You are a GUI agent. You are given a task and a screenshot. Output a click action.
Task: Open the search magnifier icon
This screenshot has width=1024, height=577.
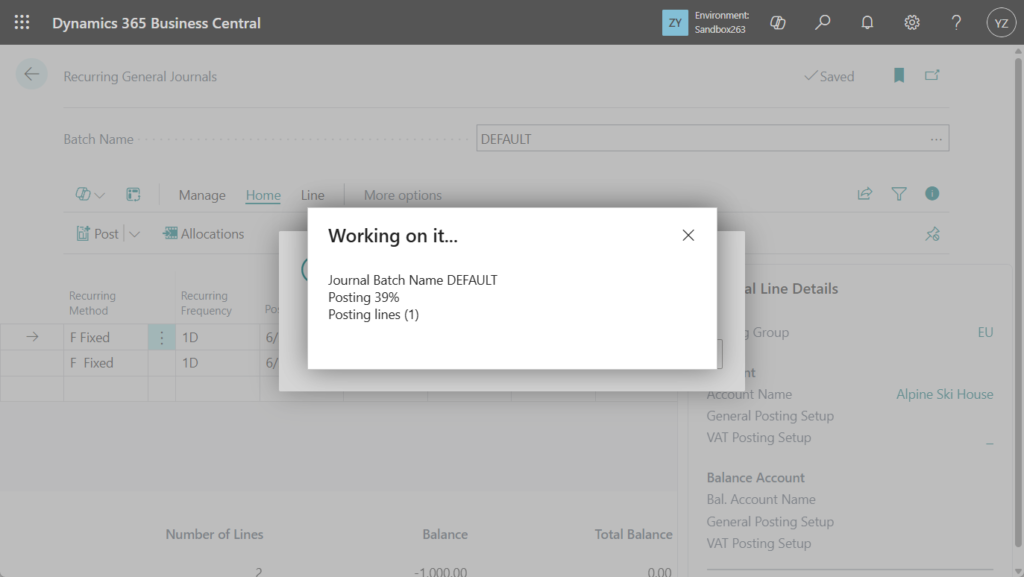[822, 22]
